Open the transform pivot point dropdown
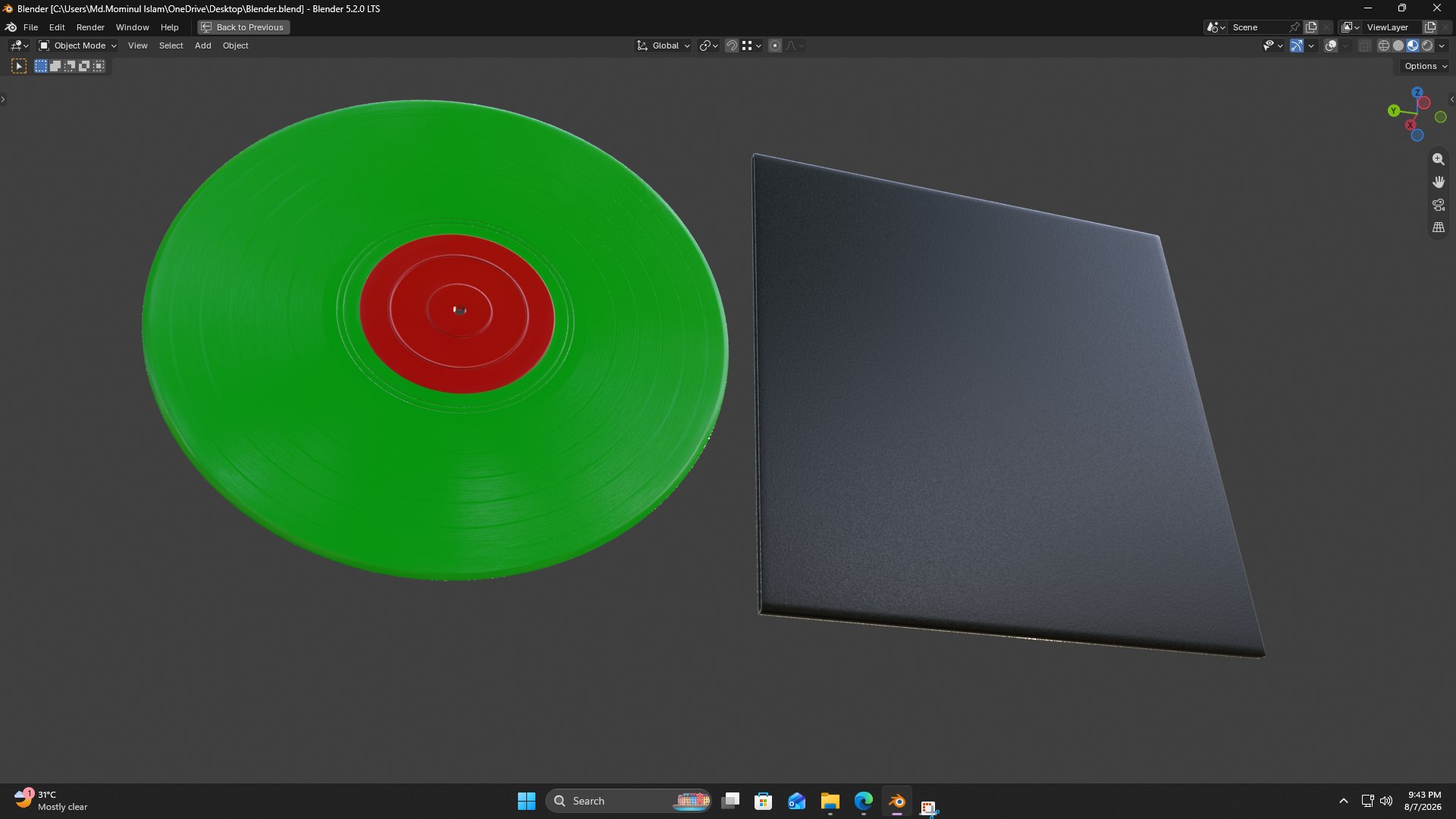The image size is (1456, 819). coord(708,45)
